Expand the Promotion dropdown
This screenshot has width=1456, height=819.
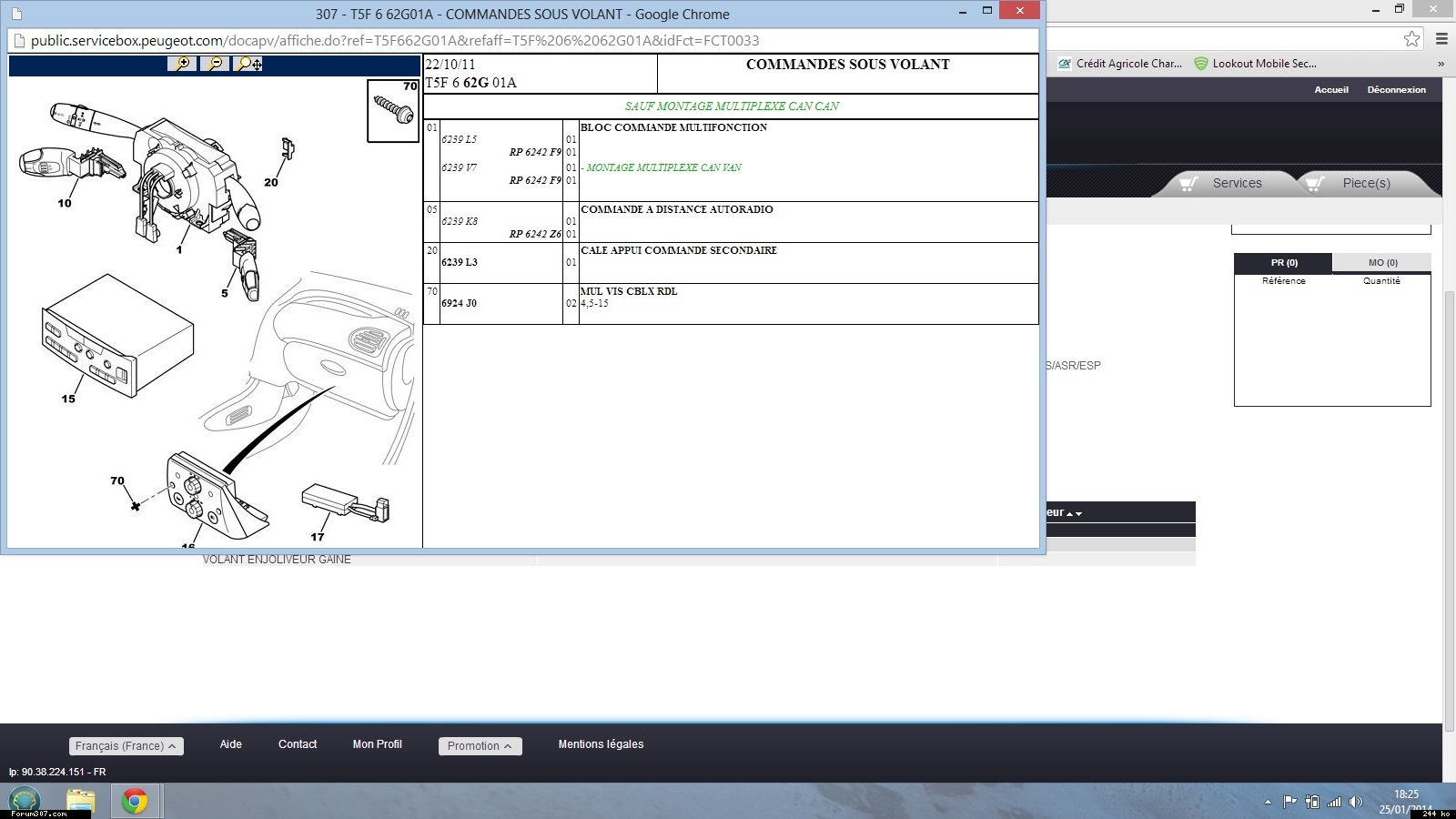pos(480,746)
